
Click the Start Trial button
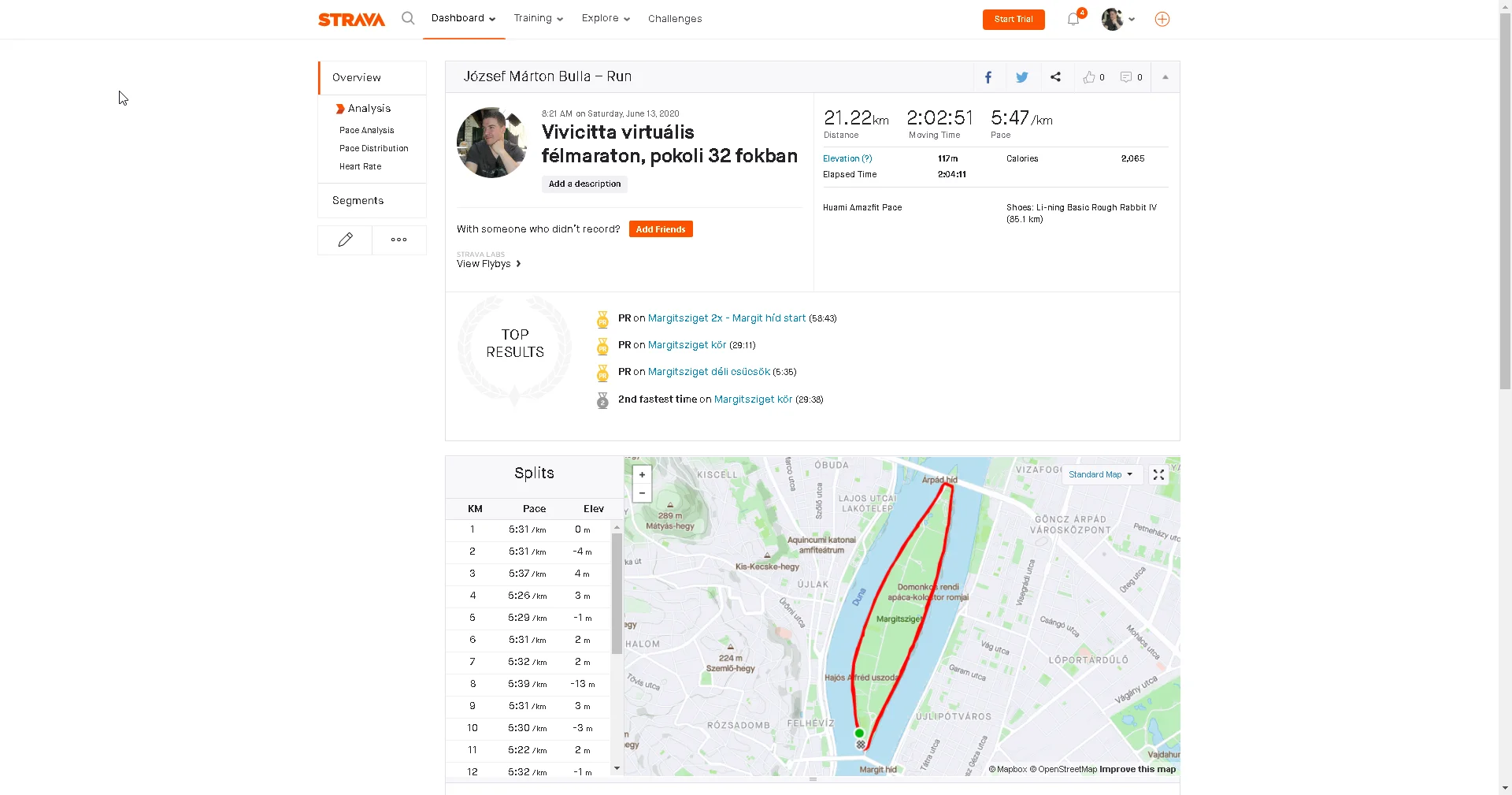[x=1013, y=19]
